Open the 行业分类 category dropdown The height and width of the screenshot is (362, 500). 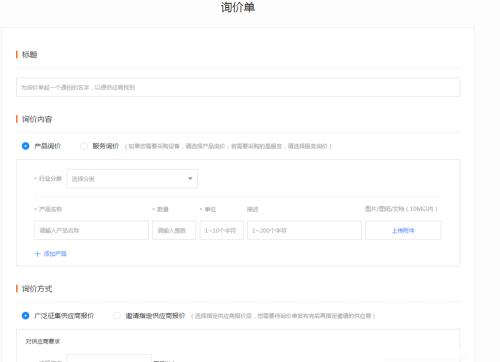coord(132,179)
